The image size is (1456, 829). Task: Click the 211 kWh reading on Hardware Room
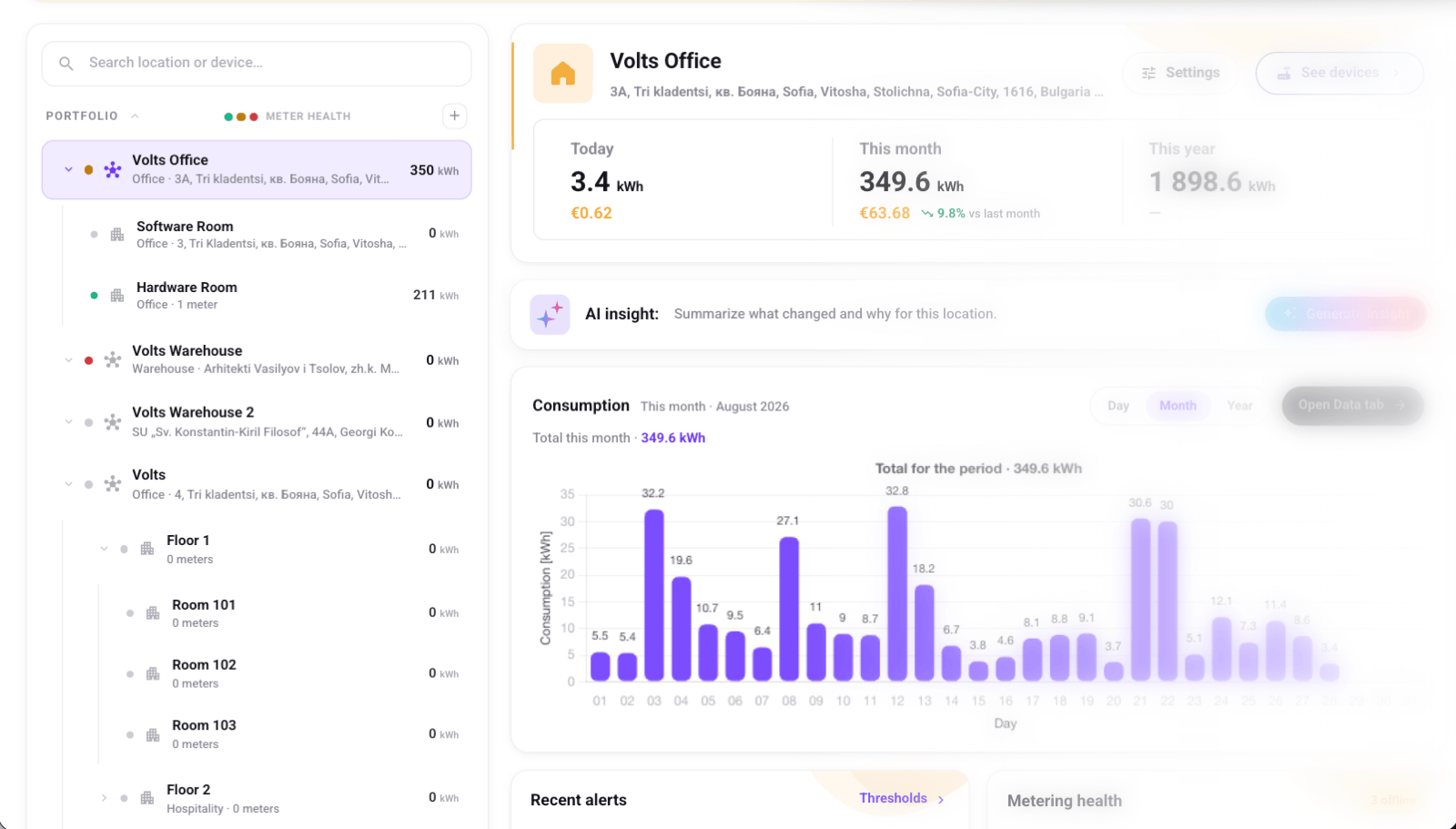tap(436, 295)
